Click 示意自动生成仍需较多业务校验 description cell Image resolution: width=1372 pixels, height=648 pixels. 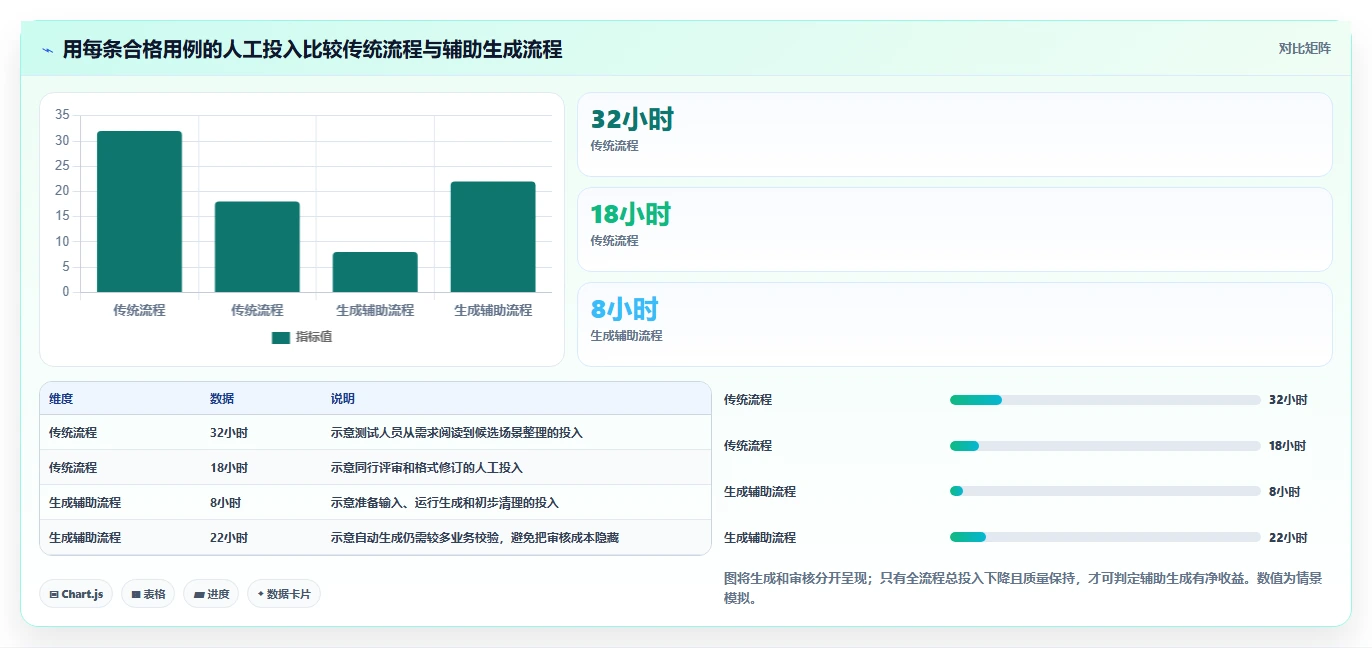[475, 538]
